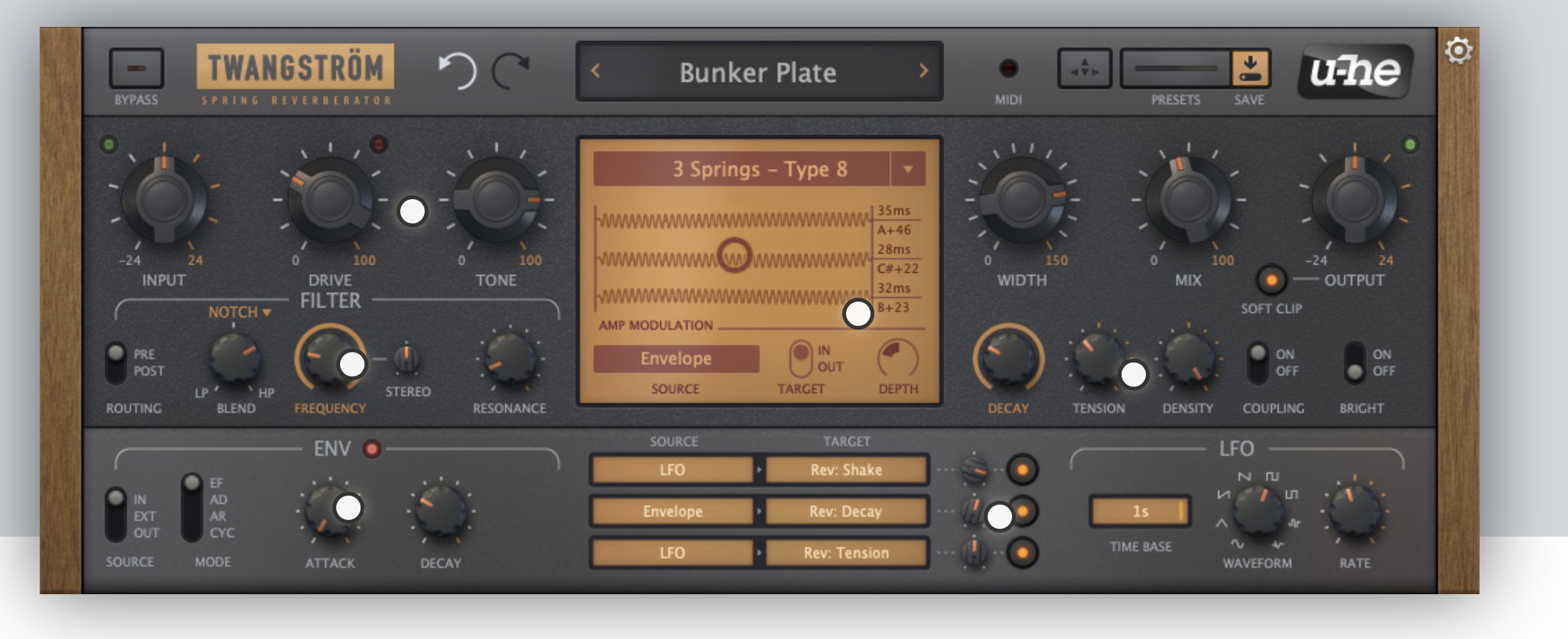Flip the Coupling On/Off switch
Viewport: 1568px width, 639px height.
[x=1257, y=362]
